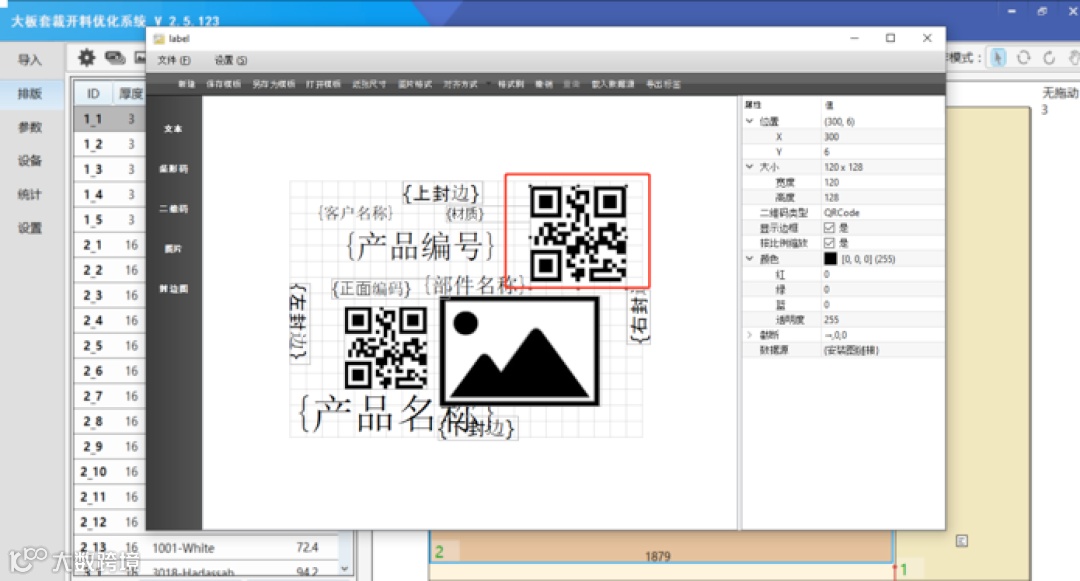This screenshot has height=581, width=1080.
Task: Click the 厚度 thickness column header
Action: point(130,94)
